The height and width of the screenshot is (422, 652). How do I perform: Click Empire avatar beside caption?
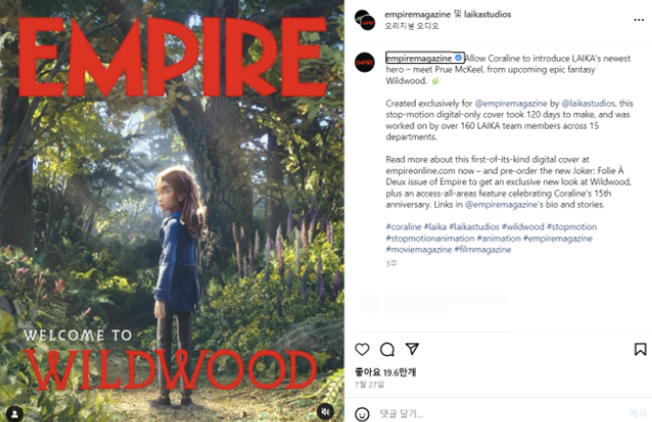tap(365, 62)
